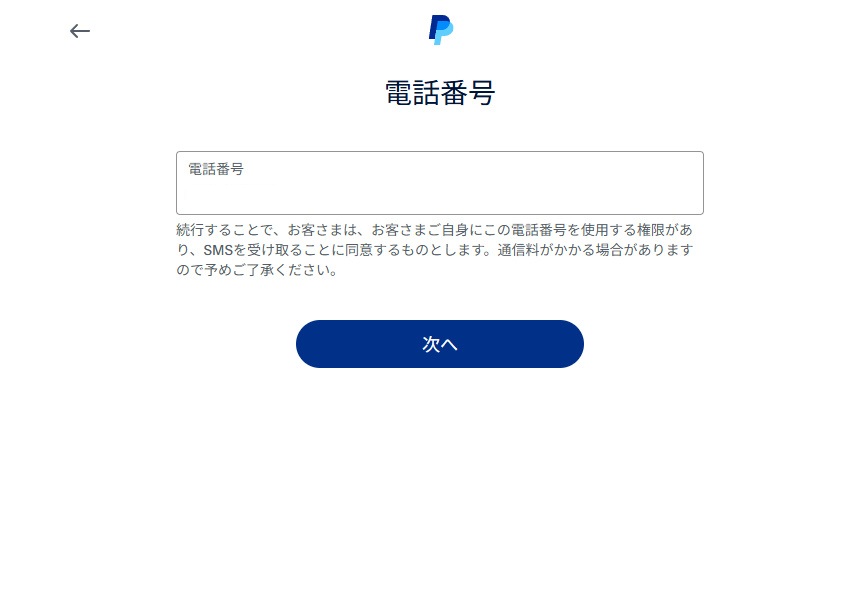Focus the 電話番号 phone number input field
This screenshot has height=613, width=866.
tap(440, 183)
